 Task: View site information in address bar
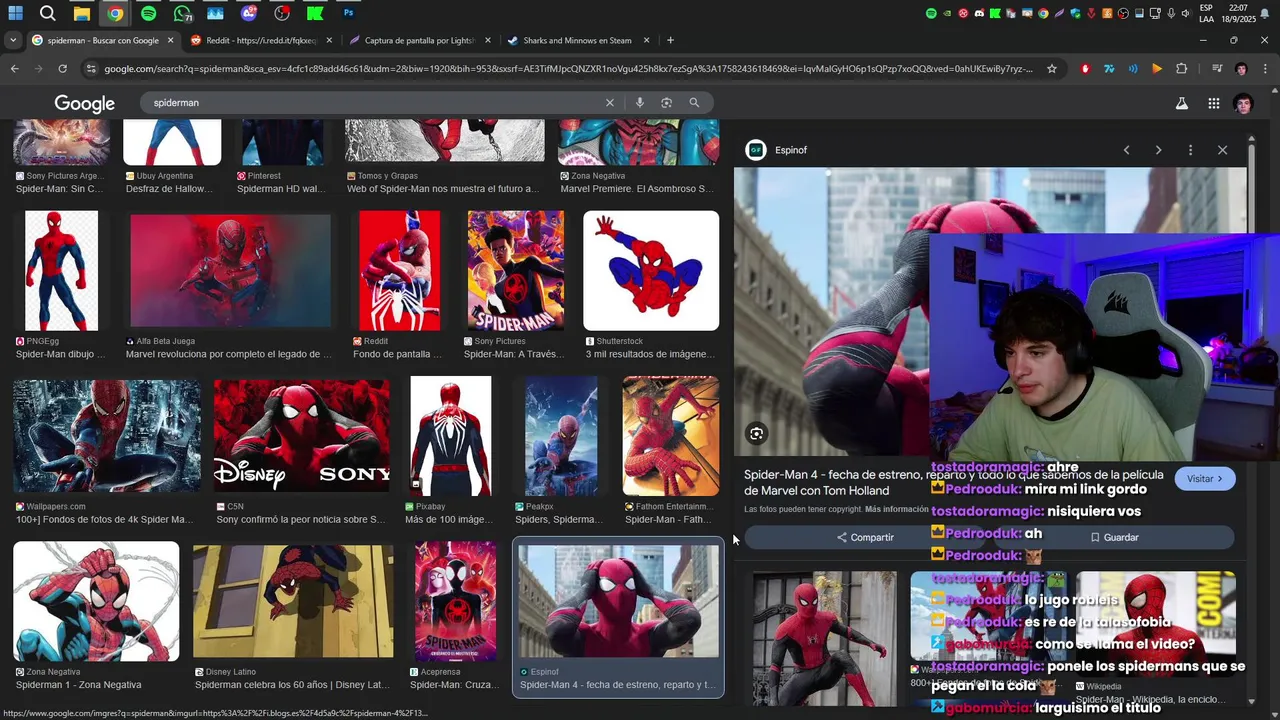click(92, 69)
